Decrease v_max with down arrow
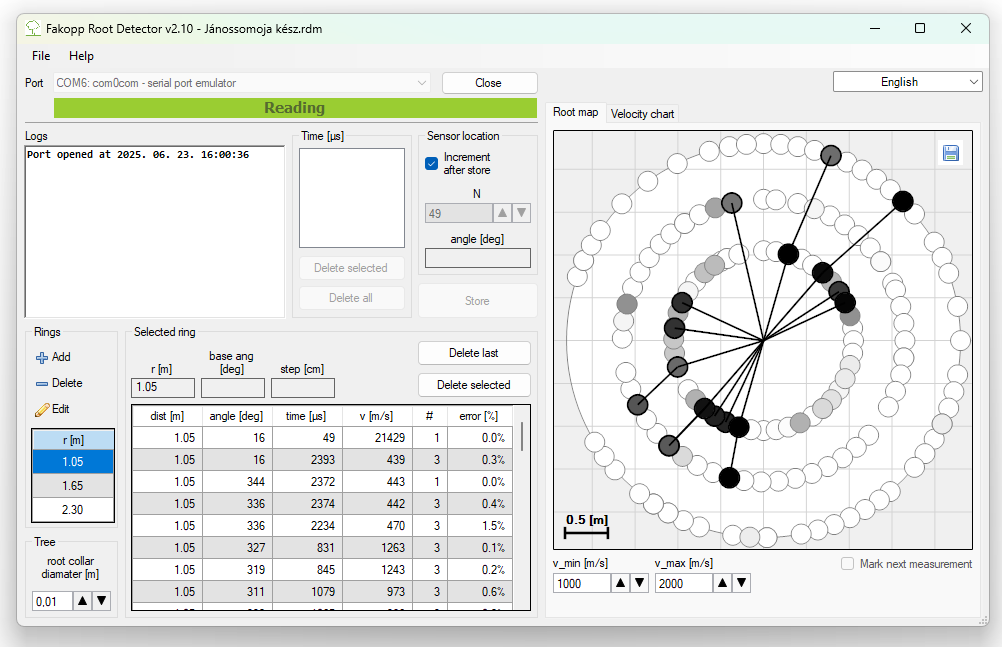 coord(741,583)
